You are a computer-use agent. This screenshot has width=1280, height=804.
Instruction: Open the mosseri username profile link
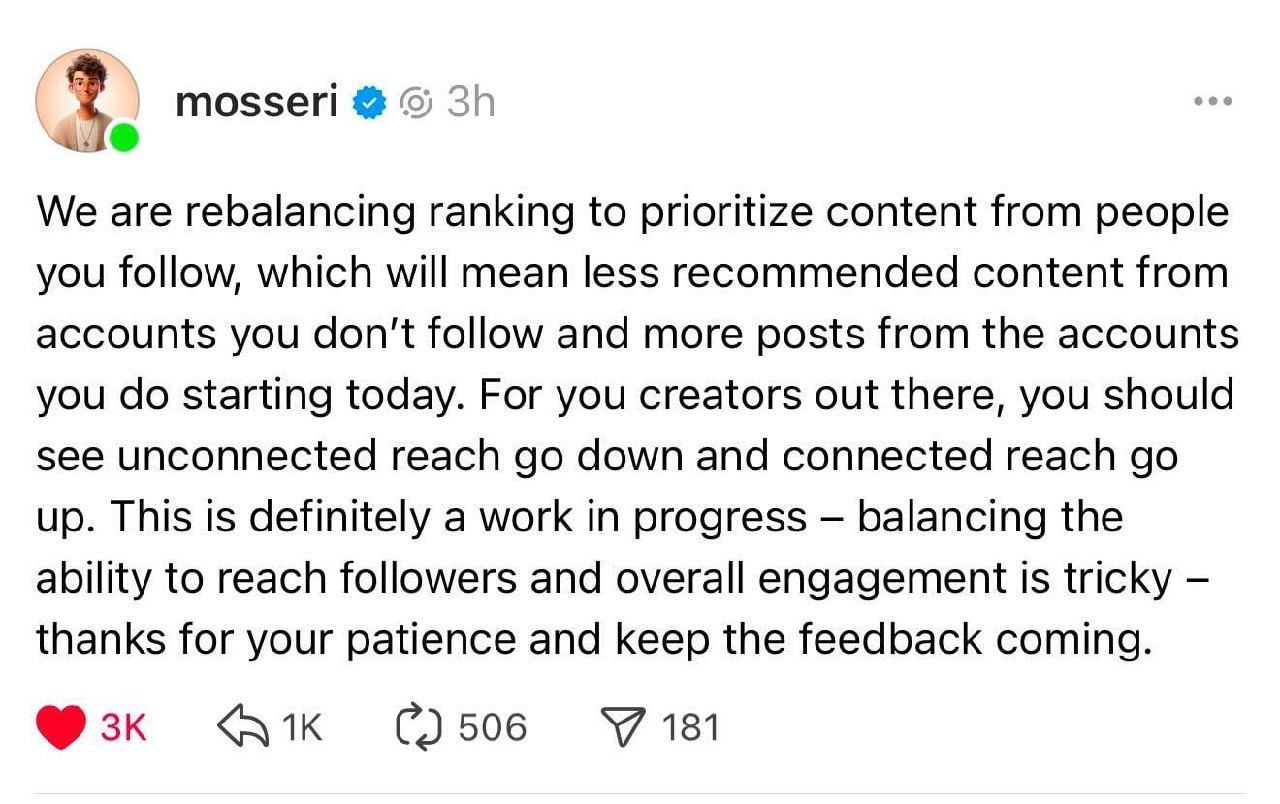pos(256,102)
